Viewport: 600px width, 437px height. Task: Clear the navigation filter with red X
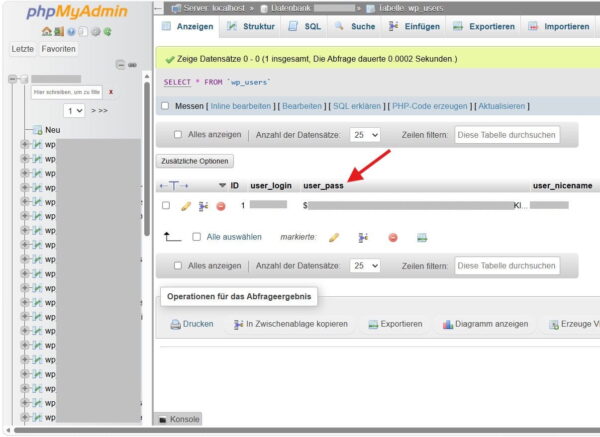pyautogui.click(x=111, y=92)
